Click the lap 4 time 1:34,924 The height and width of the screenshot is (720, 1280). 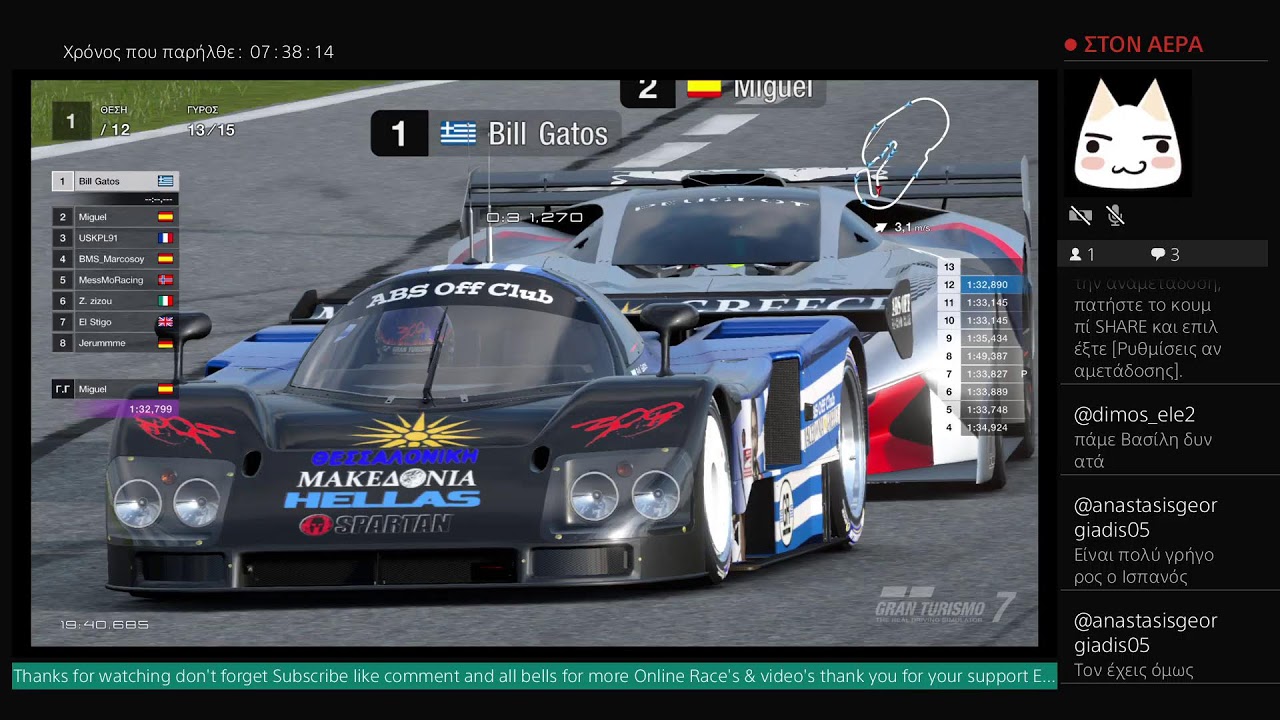point(987,428)
